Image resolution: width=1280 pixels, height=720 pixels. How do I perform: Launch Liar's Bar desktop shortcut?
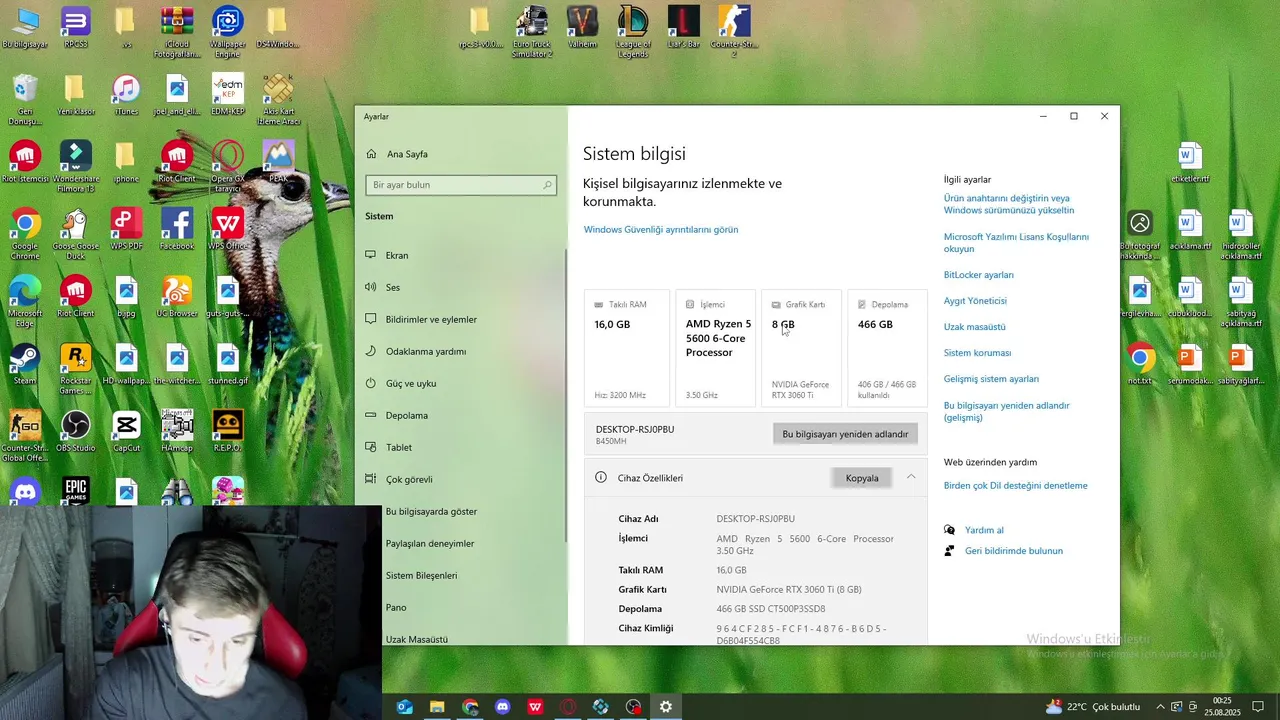[684, 27]
